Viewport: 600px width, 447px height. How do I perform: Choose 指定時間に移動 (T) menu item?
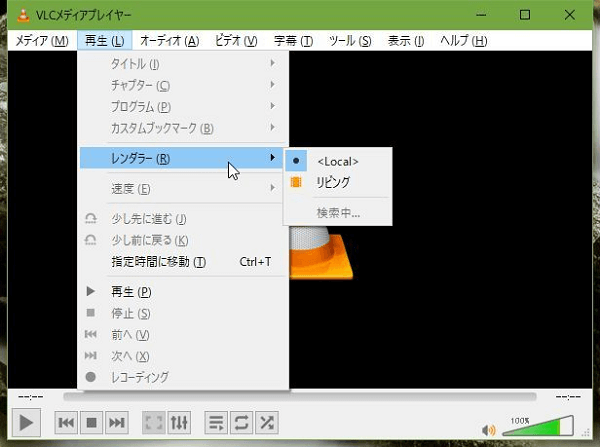point(183,262)
